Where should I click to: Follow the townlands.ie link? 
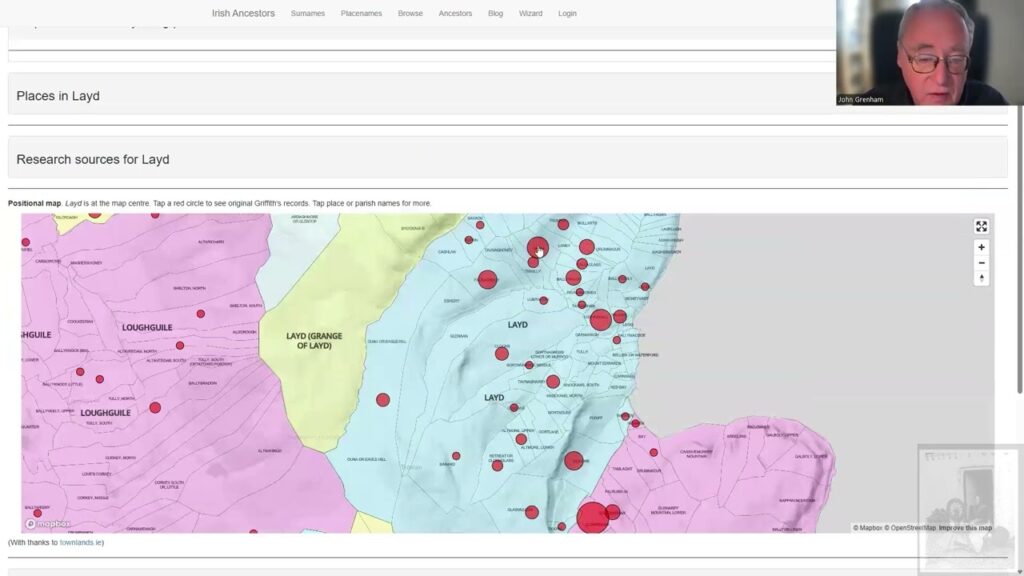tap(80, 542)
